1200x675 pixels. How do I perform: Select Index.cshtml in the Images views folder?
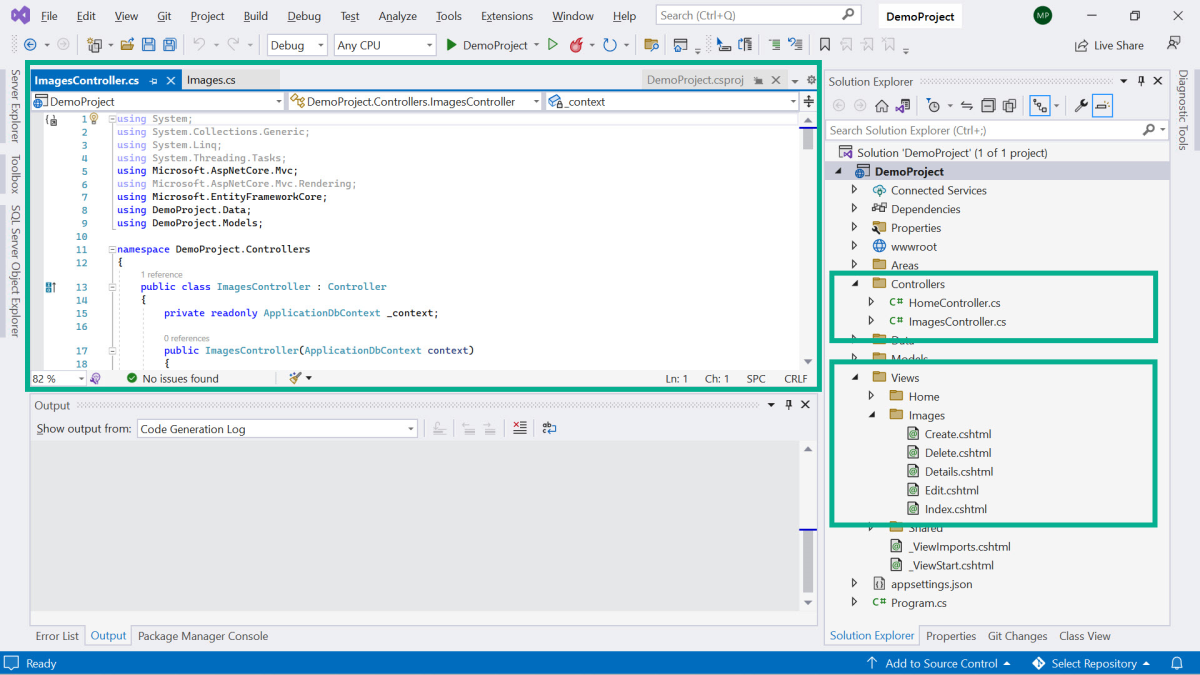pos(956,509)
